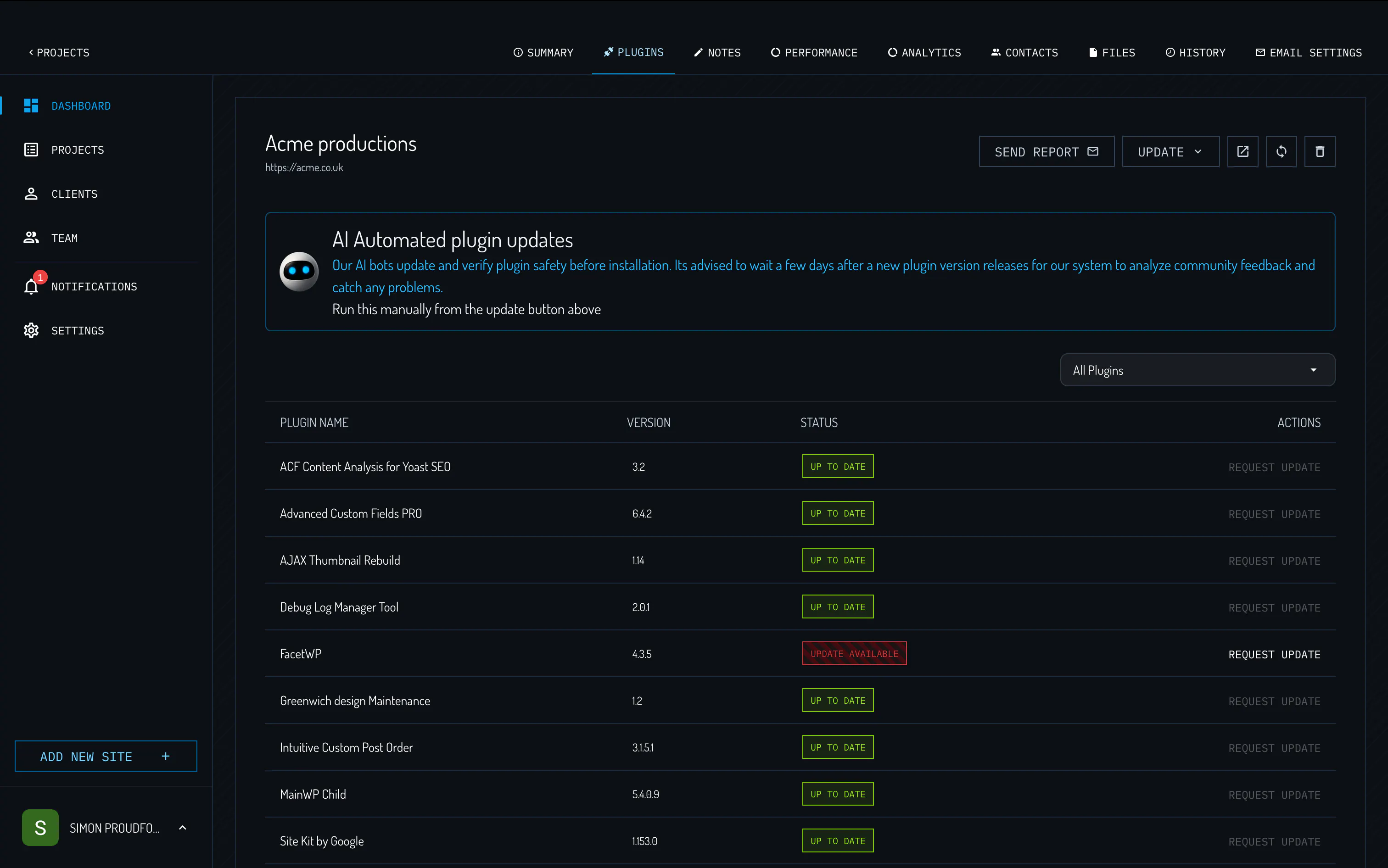Screen dimensions: 1388x868
Task: Switch to the Summary tab
Action: 543,52
